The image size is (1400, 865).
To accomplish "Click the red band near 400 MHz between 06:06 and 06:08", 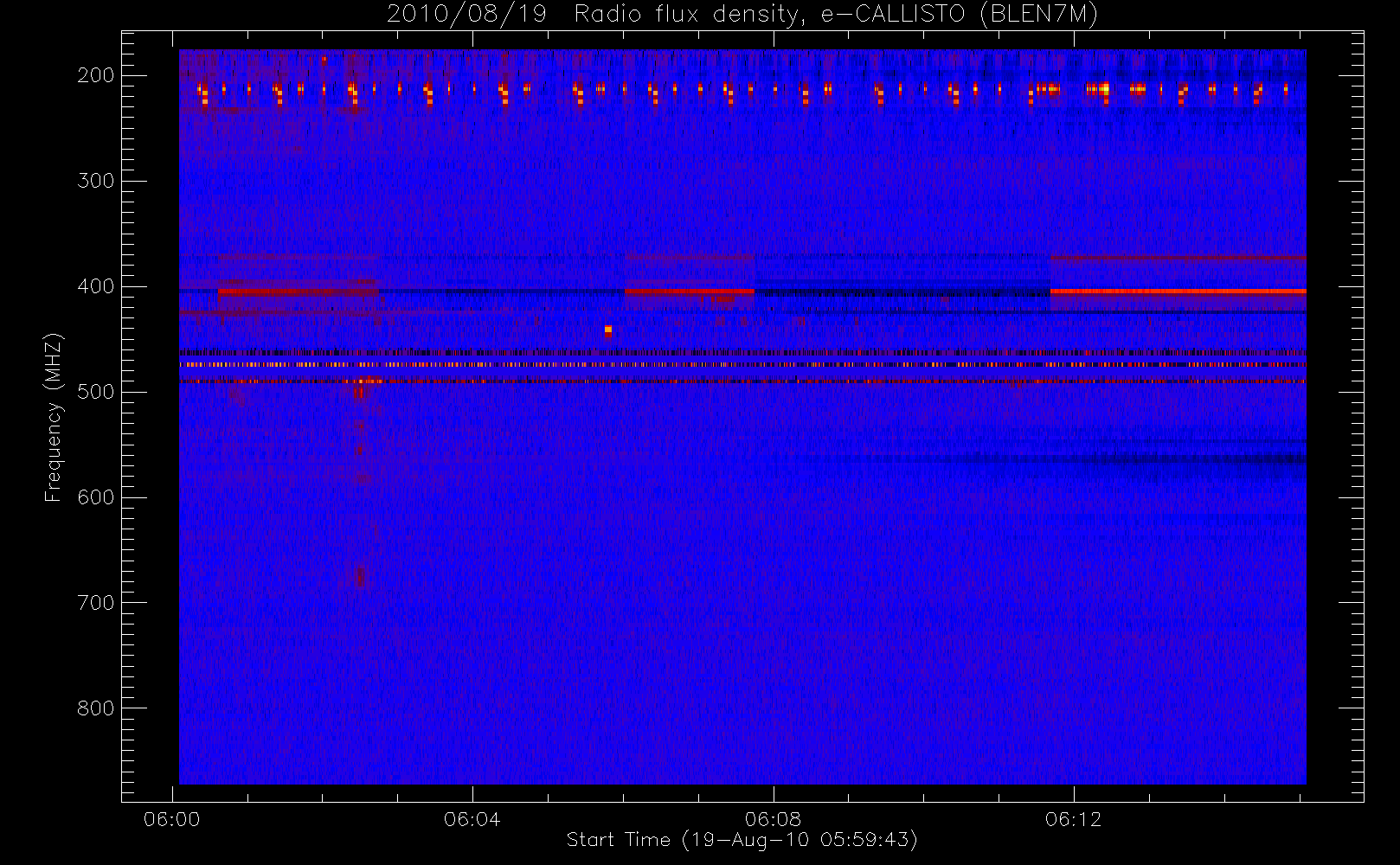I will coord(689,292).
